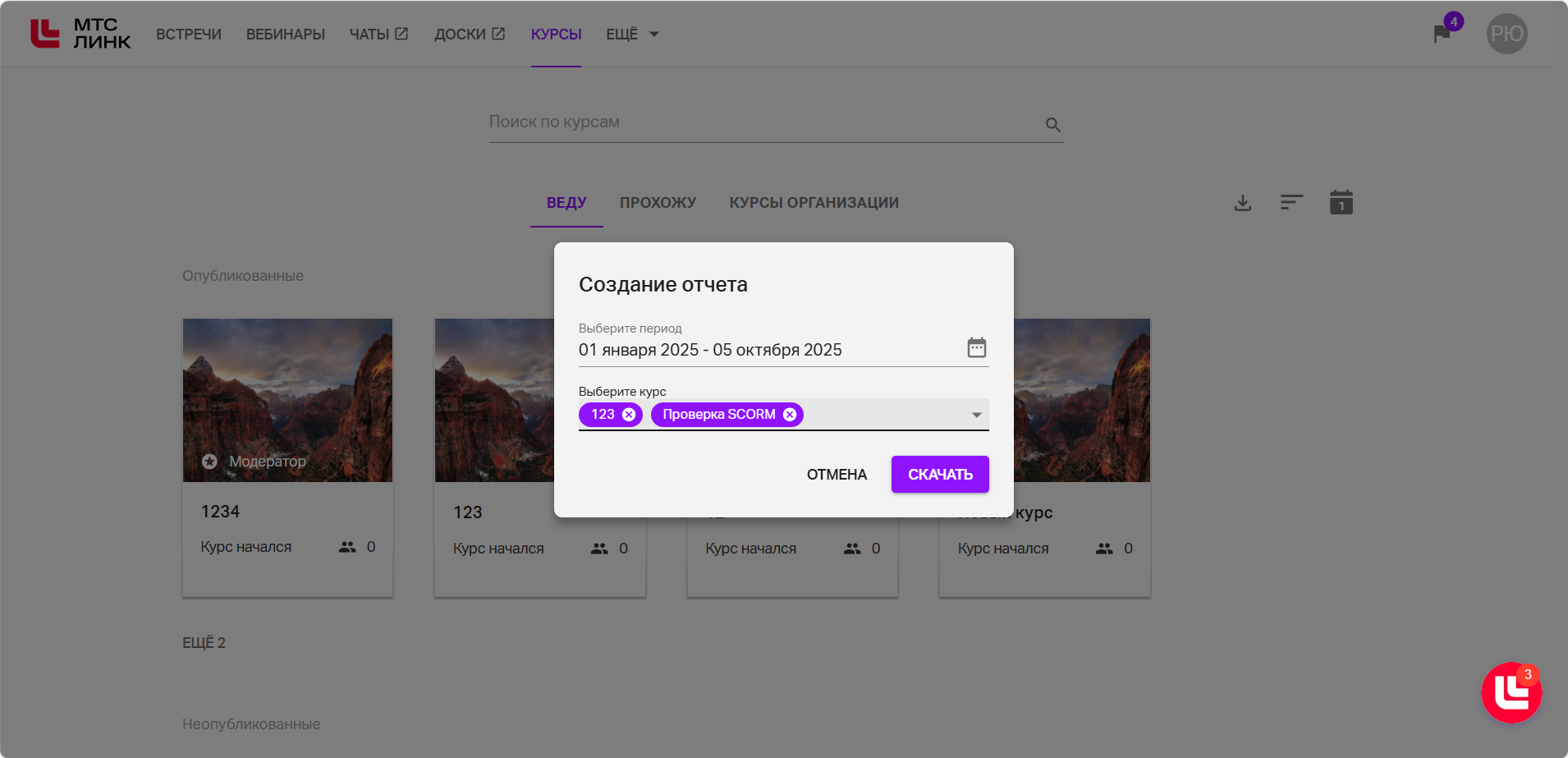Click the search magnifier icon
Viewport: 1568px width, 758px height.
pyautogui.click(x=1053, y=125)
